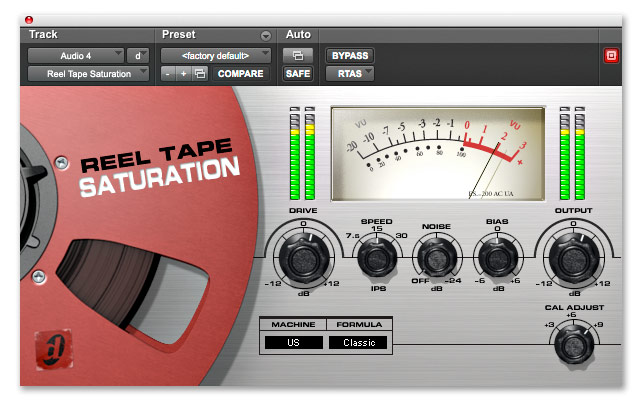Open the FORMULA selector showing Classic
Screen dimensions: 642x401
pos(359,342)
